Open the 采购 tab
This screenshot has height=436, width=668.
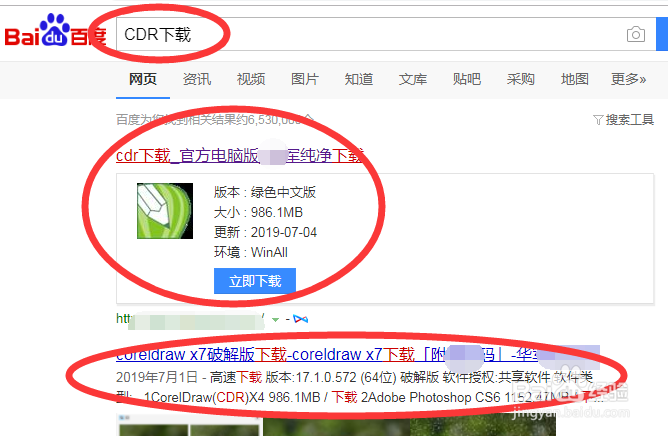pyautogui.click(x=521, y=79)
